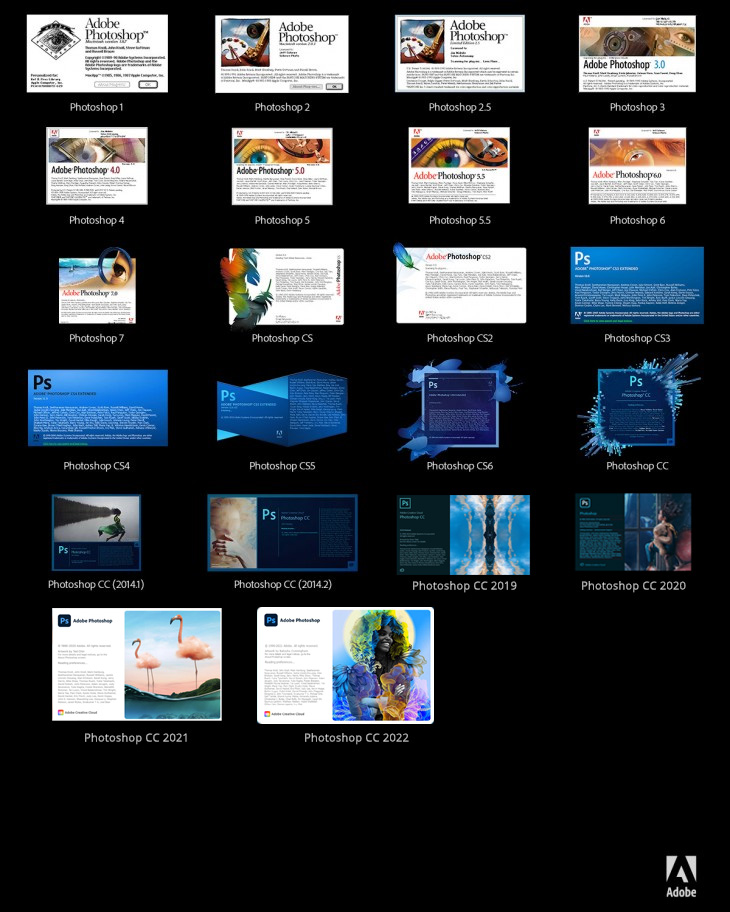
Task: Click the Photoshop CS3 blue splash
Action: [637, 286]
